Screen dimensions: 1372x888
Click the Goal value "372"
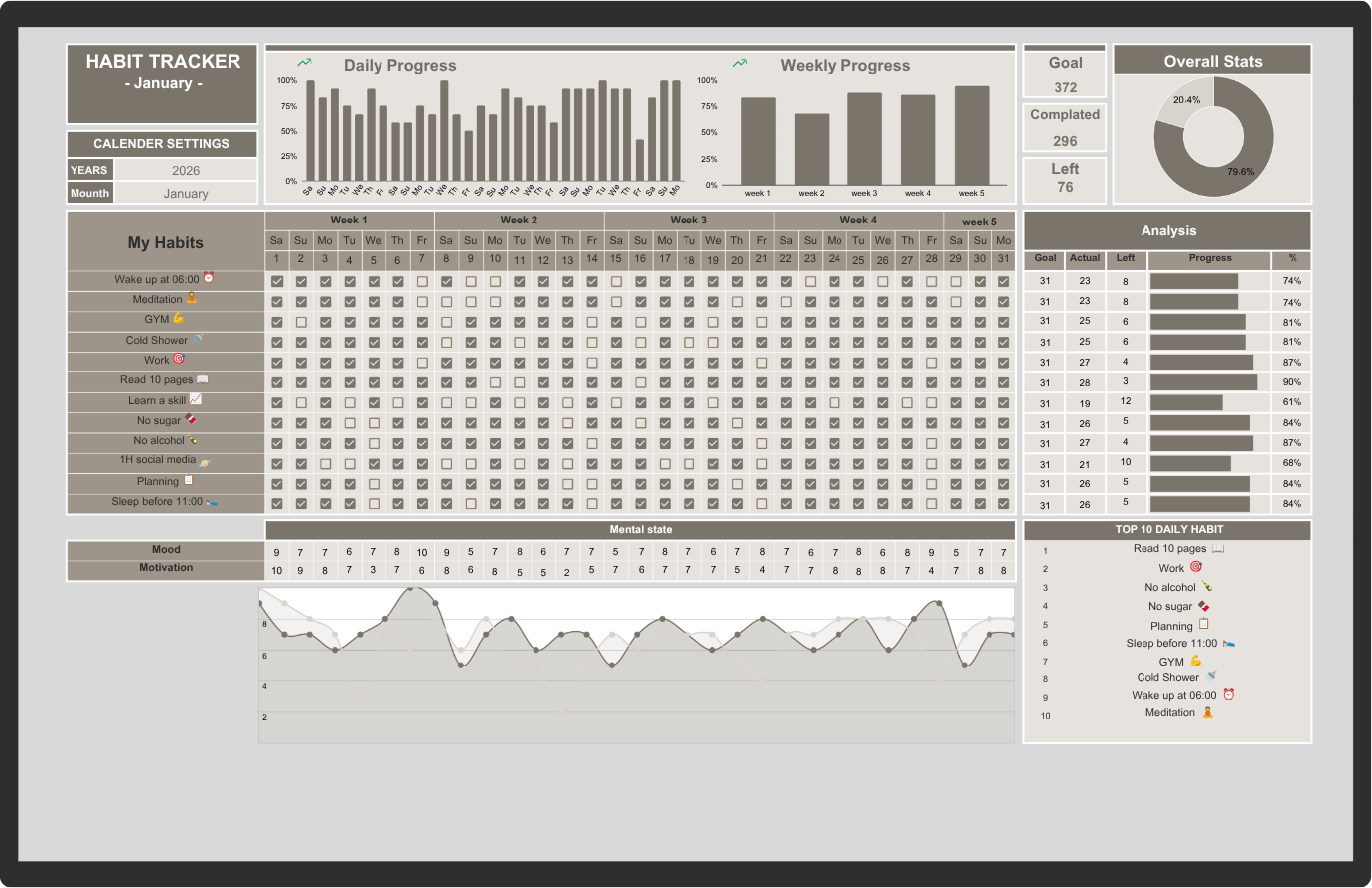[1066, 87]
